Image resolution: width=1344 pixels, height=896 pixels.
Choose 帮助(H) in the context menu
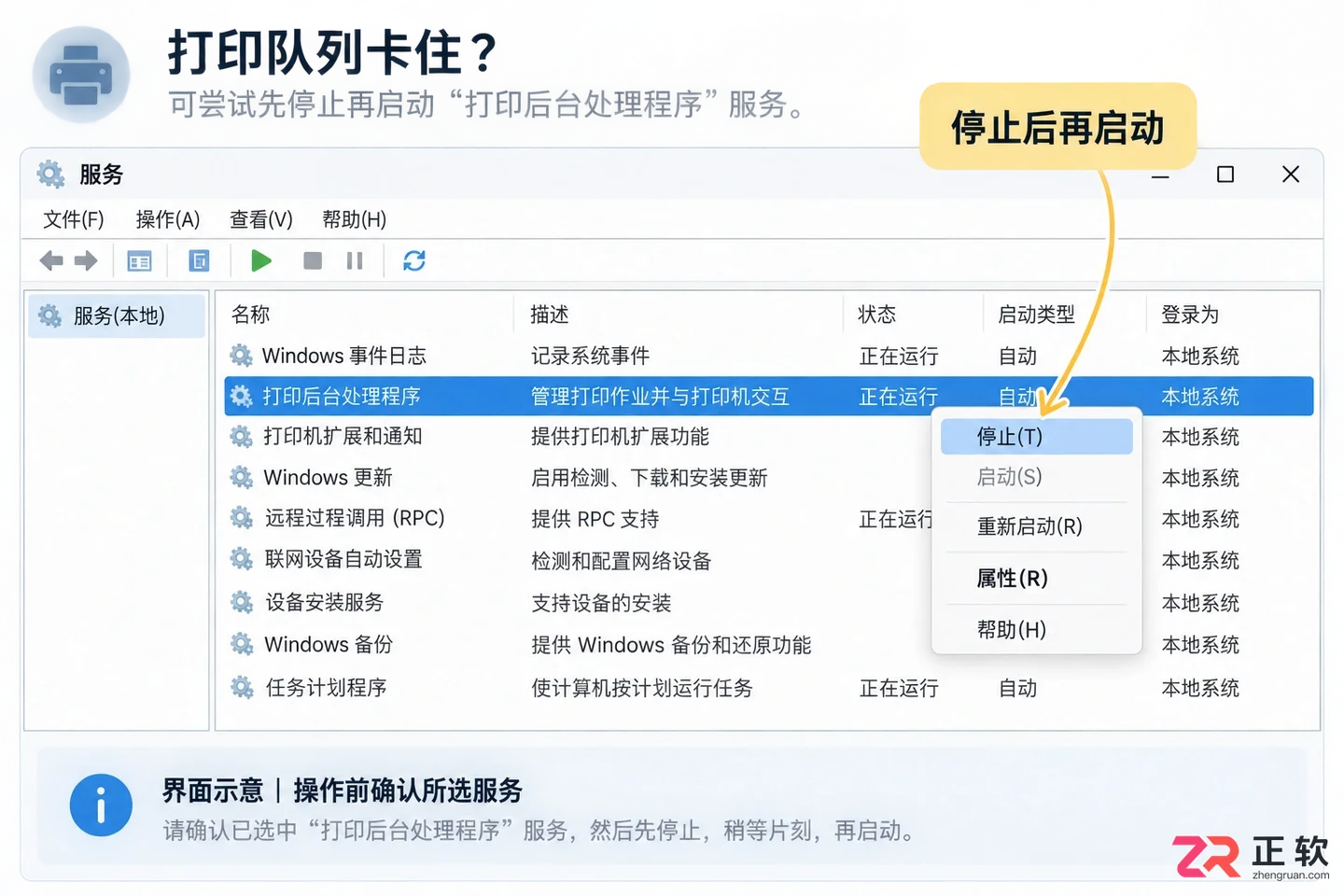(x=1036, y=630)
